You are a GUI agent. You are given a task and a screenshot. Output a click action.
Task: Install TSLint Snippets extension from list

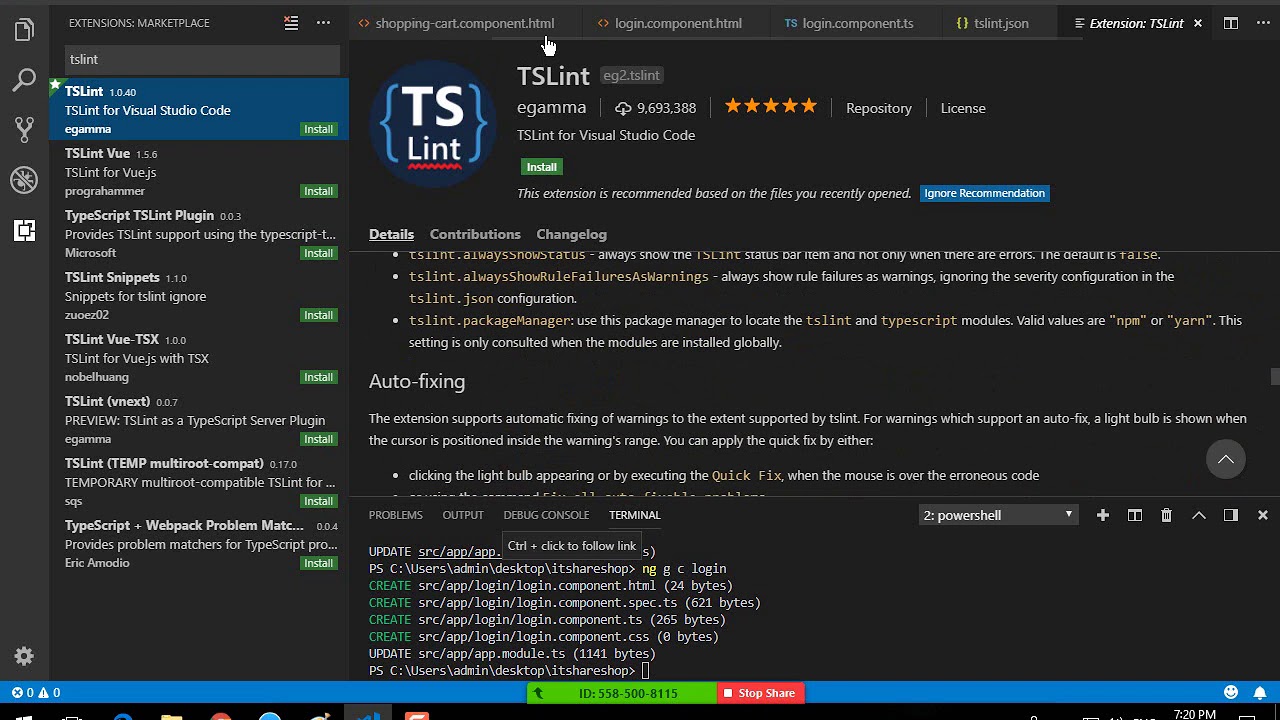pyautogui.click(x=319, y=315)
